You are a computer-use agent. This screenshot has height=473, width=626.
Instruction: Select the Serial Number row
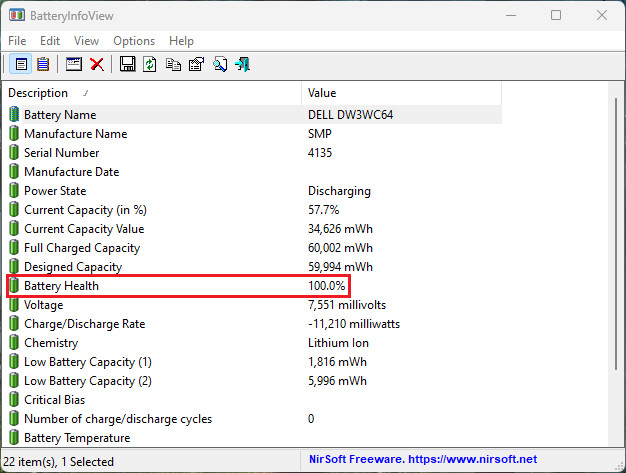tap(254, 152)
